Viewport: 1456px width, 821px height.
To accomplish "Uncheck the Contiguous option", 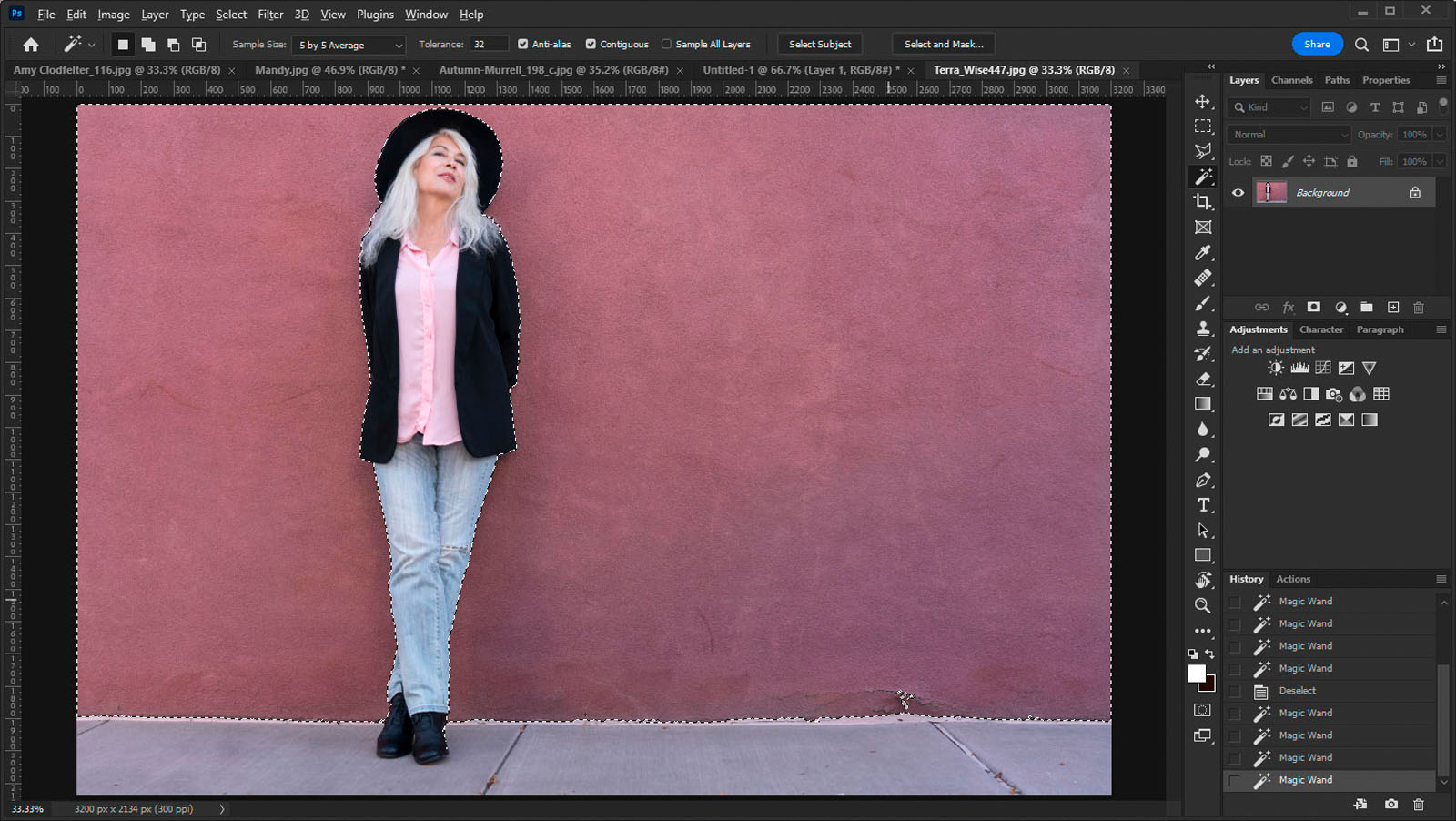I will [x=592, y=44].
